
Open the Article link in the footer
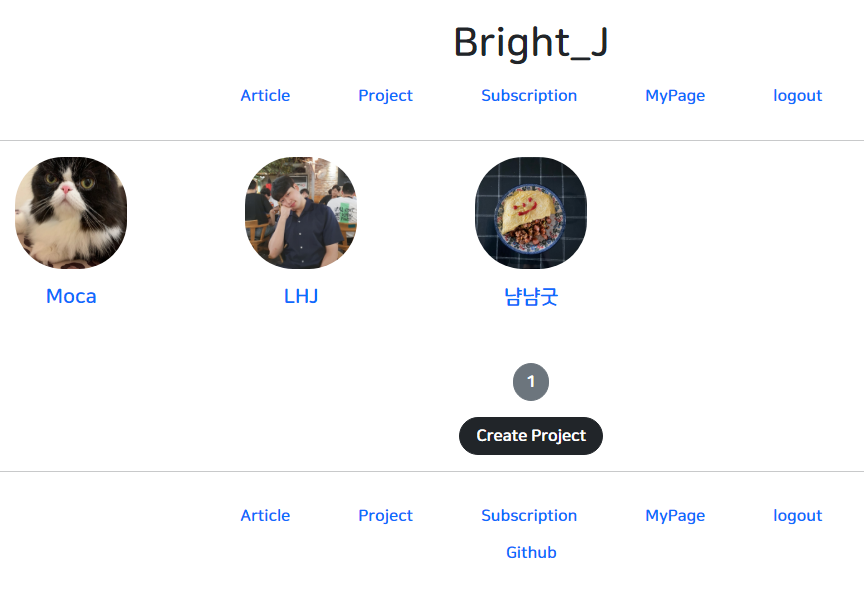pos(264,515)
